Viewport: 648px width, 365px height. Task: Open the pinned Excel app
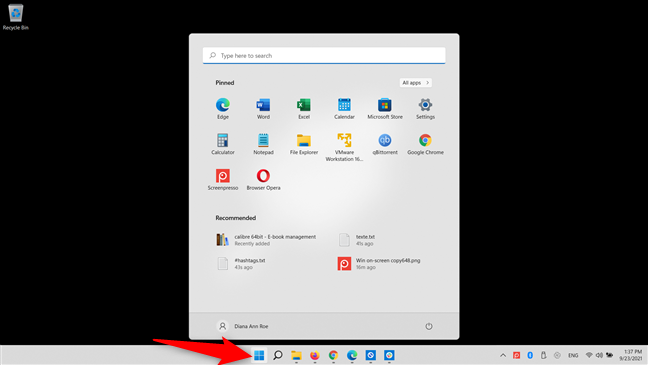coord(304,109)
